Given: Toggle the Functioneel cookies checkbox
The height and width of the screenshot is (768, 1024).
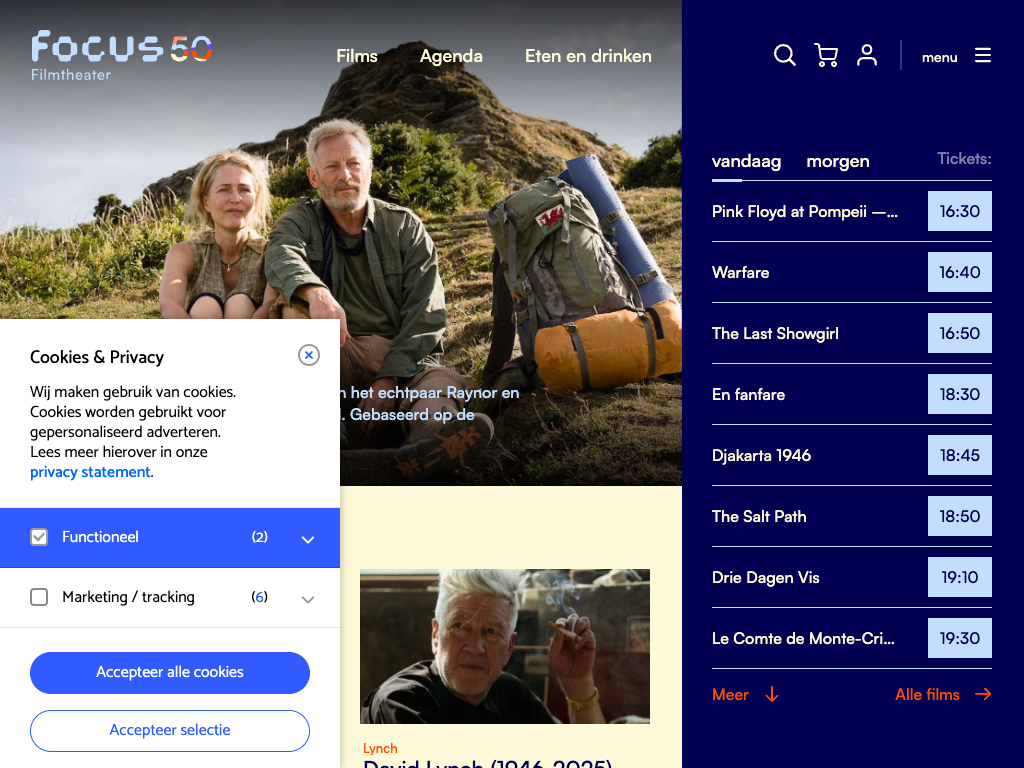Looking at the screenshot, I should 39,537.
